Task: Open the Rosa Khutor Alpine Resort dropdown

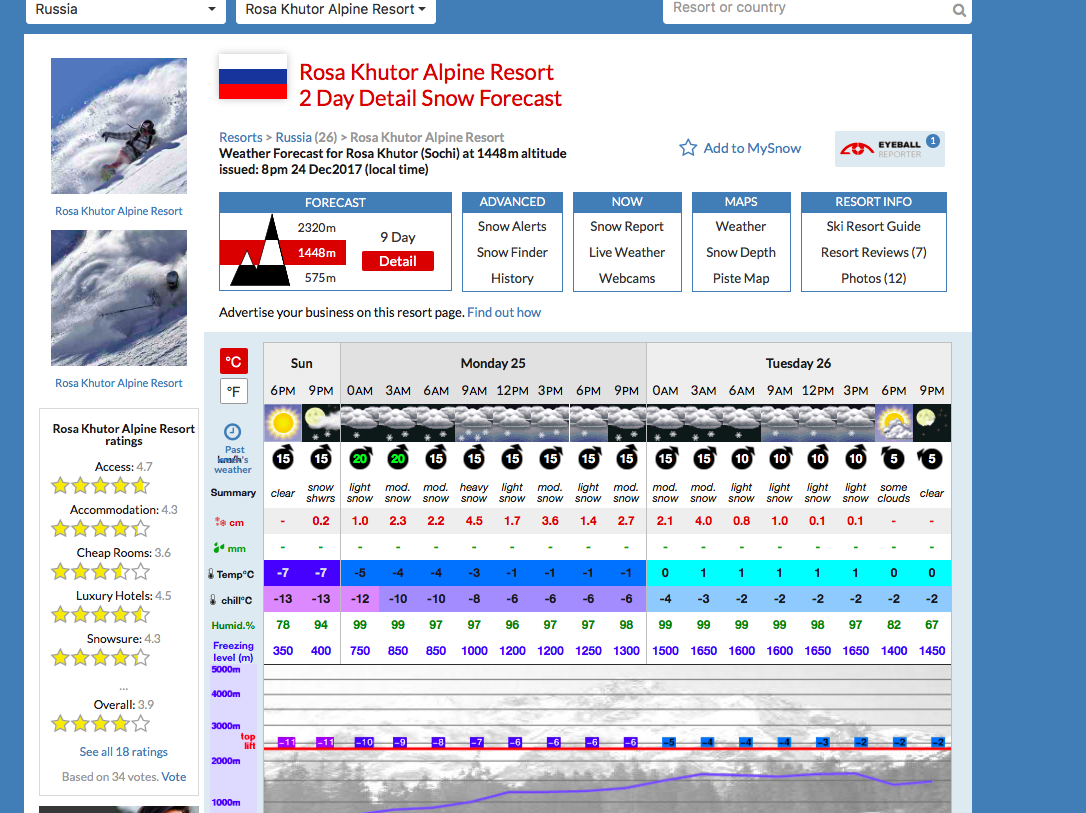Action: (x=335, y=10)
